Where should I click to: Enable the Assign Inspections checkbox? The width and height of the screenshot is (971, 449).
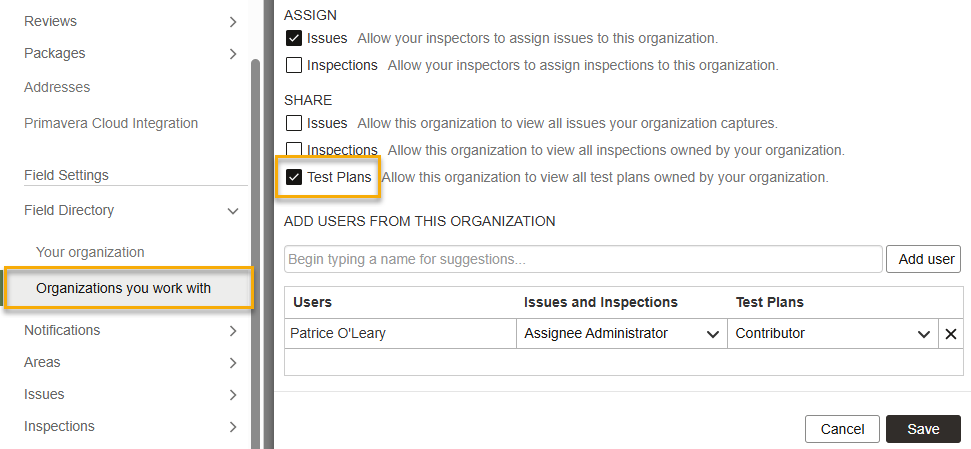tap(294, 65)
